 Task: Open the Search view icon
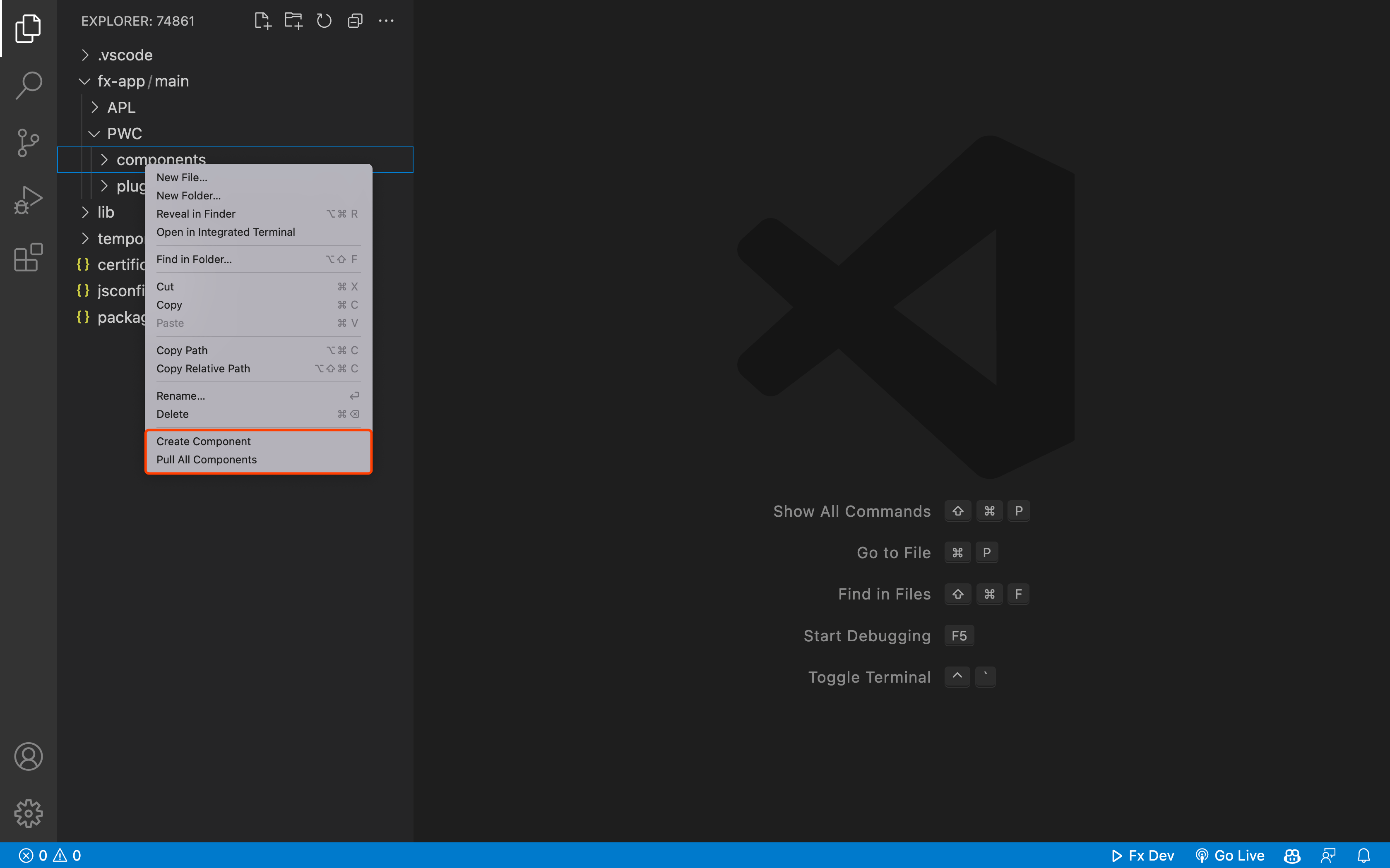(28, 86)
